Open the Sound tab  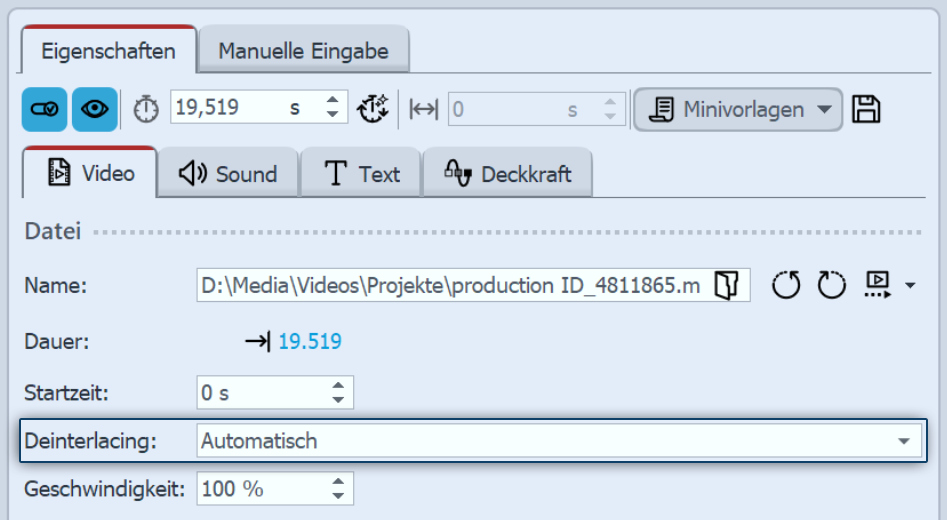(x=228, y=174)
